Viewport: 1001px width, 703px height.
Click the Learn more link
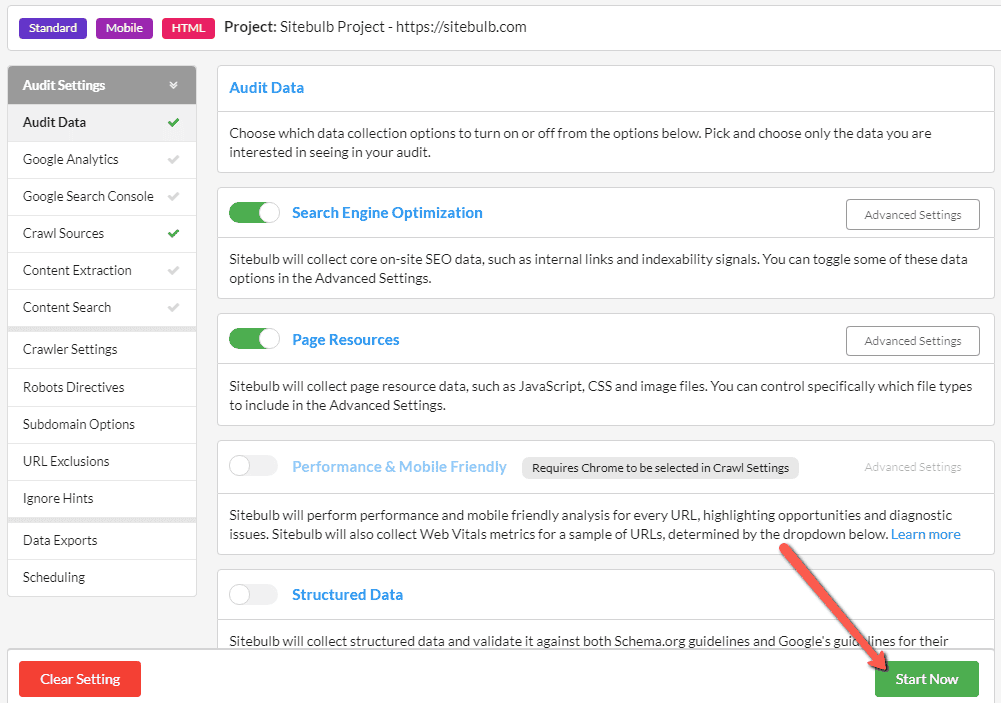(x=926, y=534)
